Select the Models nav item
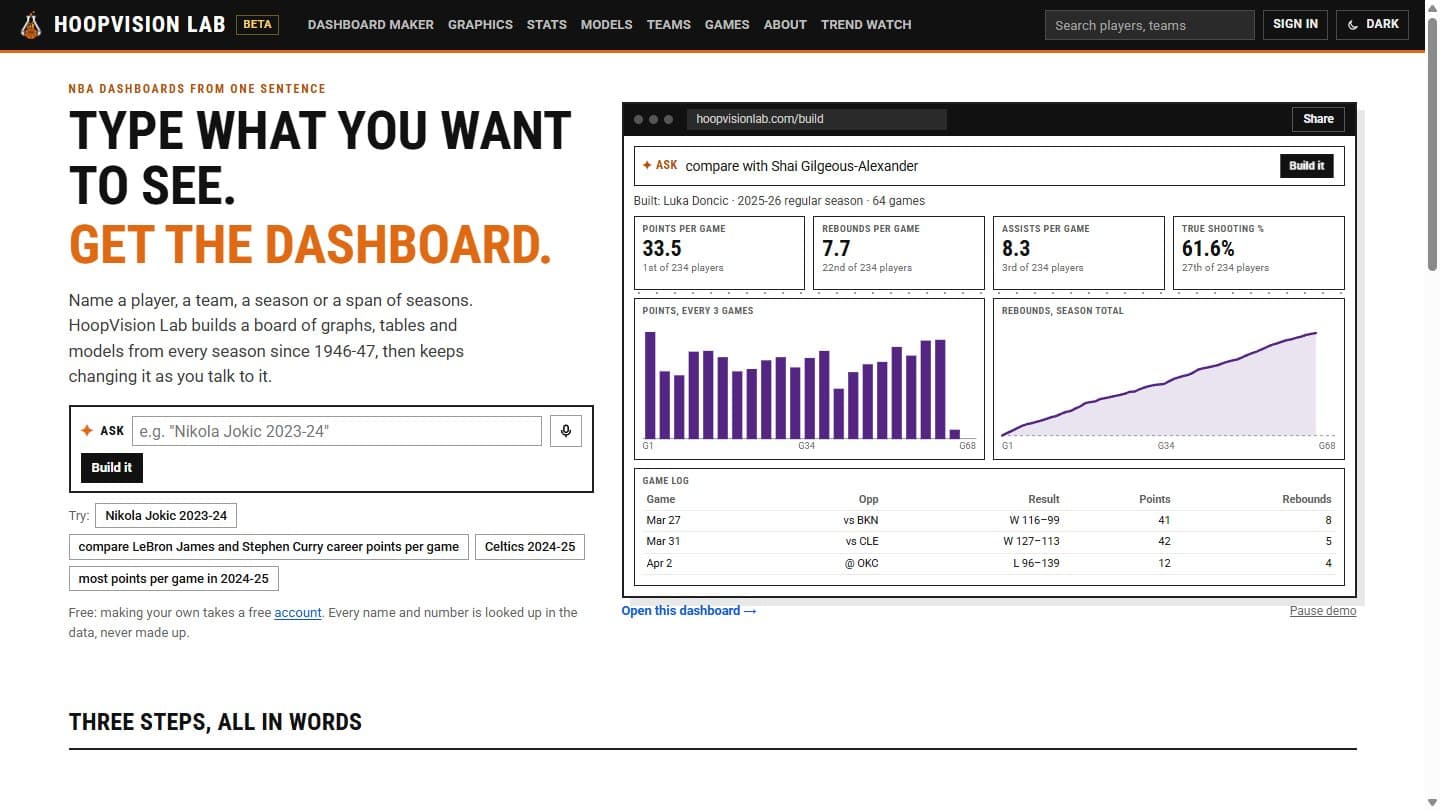Screen dimensions: 1440x810 [x=607, y=25]
